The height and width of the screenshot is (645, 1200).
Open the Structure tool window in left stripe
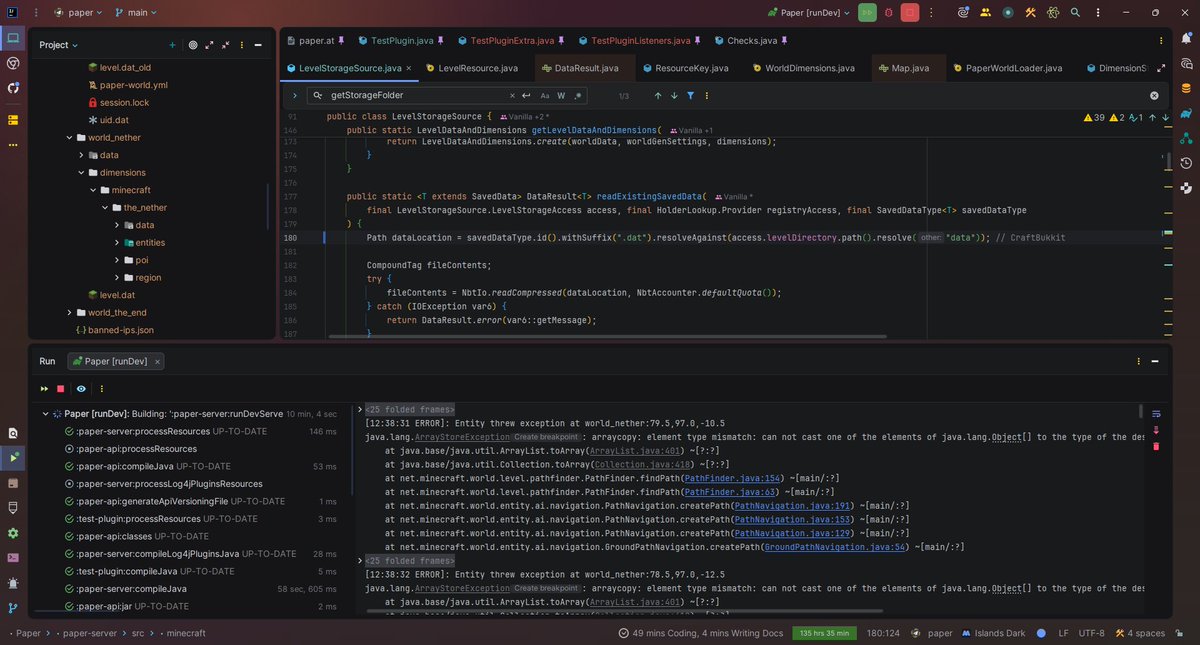point(13,119)
